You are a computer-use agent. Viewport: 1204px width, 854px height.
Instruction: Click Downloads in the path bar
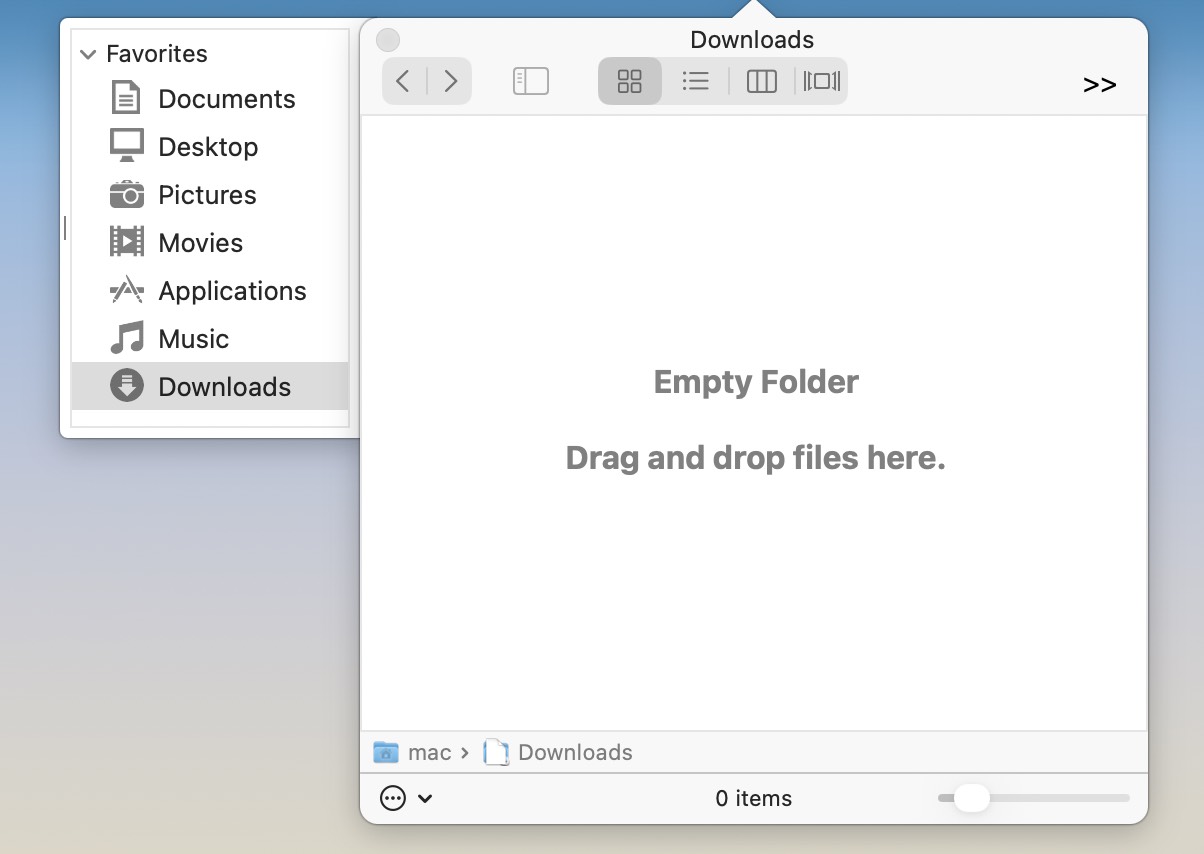tap(573, 752)
